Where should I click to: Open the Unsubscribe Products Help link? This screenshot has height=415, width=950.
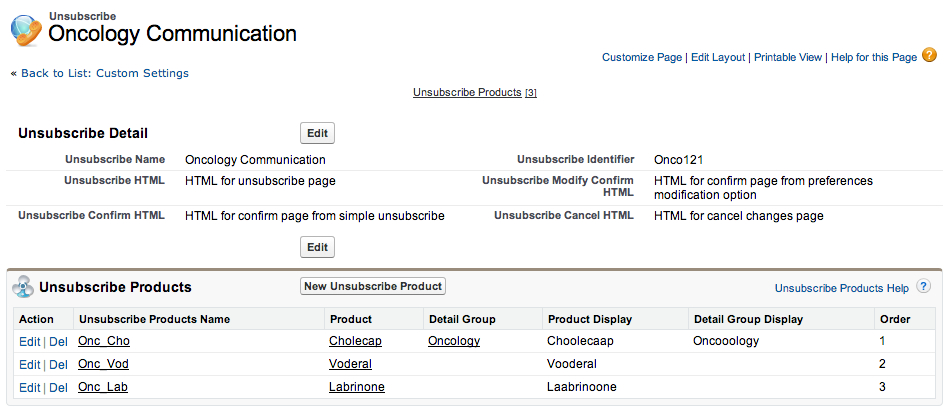pyautogui.click(x=841, y=288)
